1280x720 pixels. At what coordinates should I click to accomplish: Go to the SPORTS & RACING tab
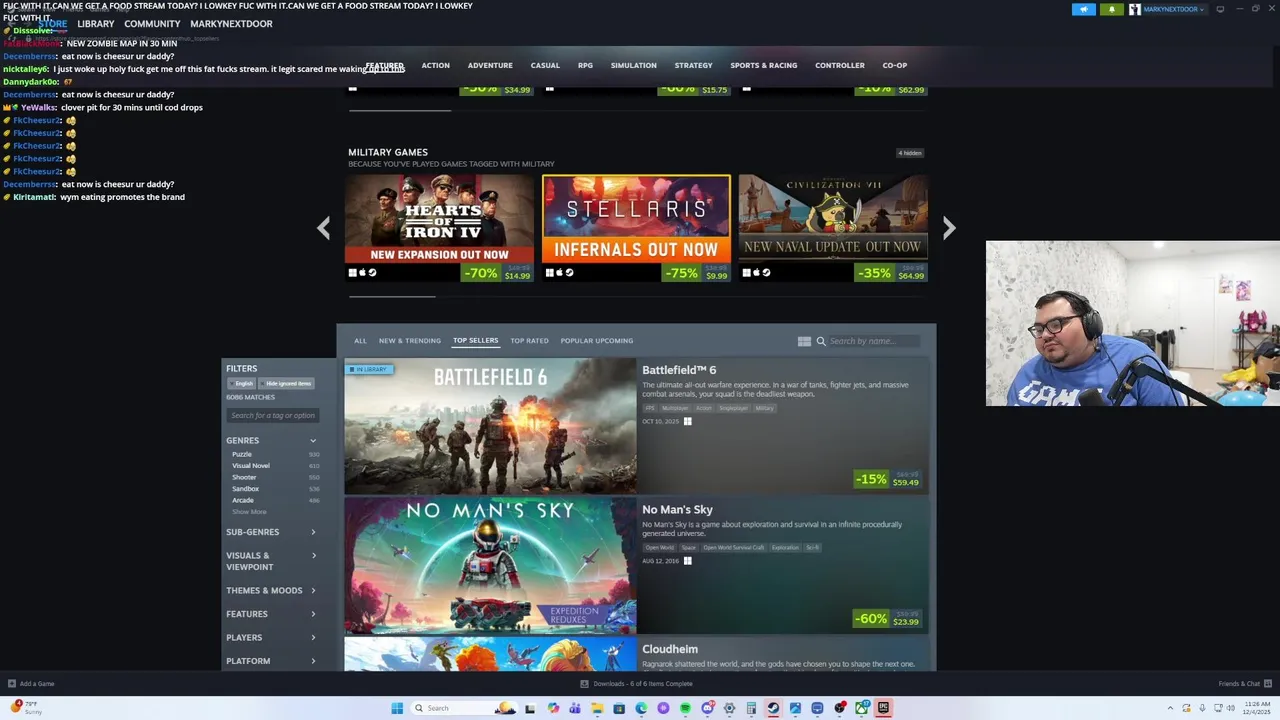coord(764,65)
